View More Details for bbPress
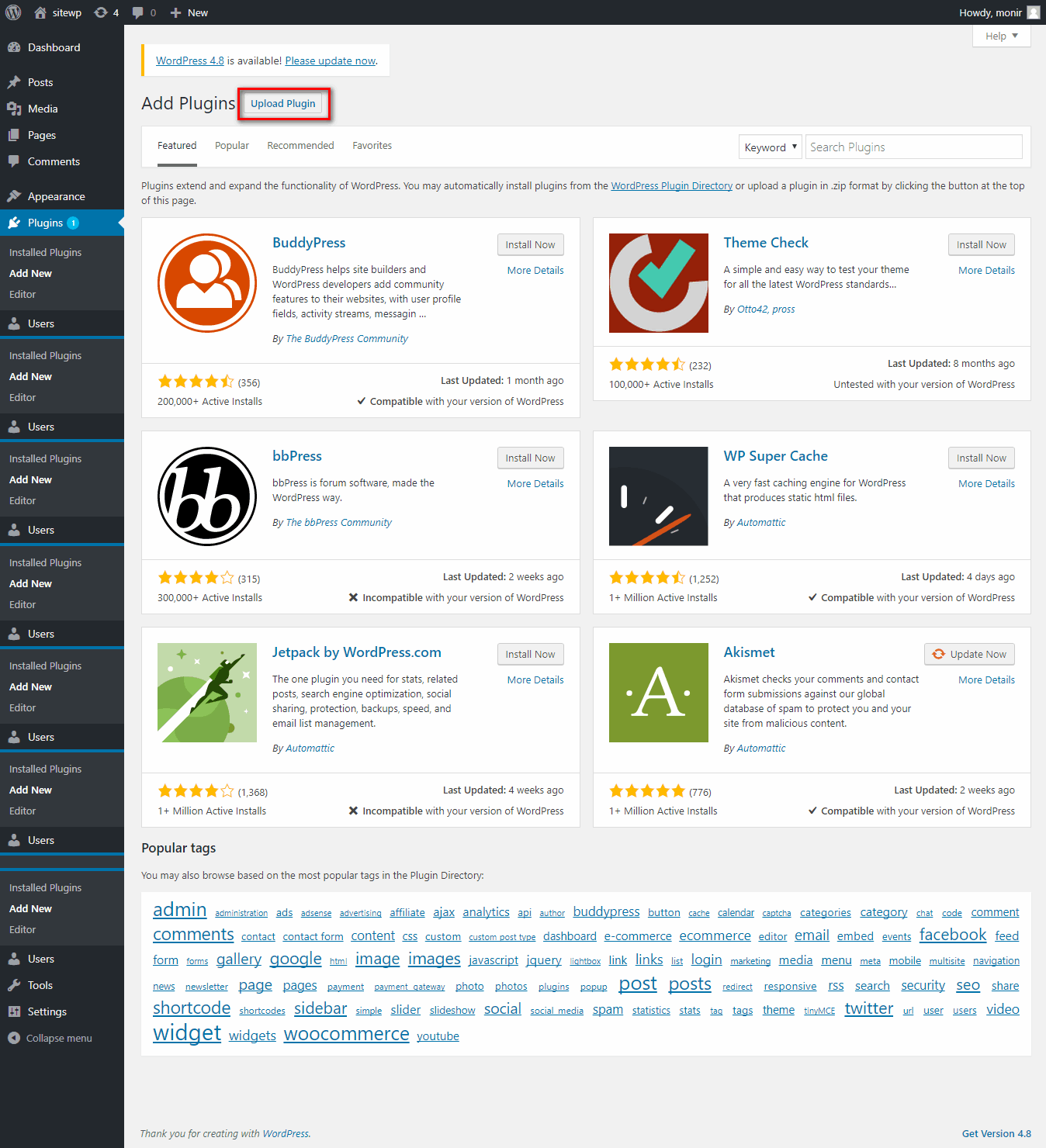 click(535, 483)
